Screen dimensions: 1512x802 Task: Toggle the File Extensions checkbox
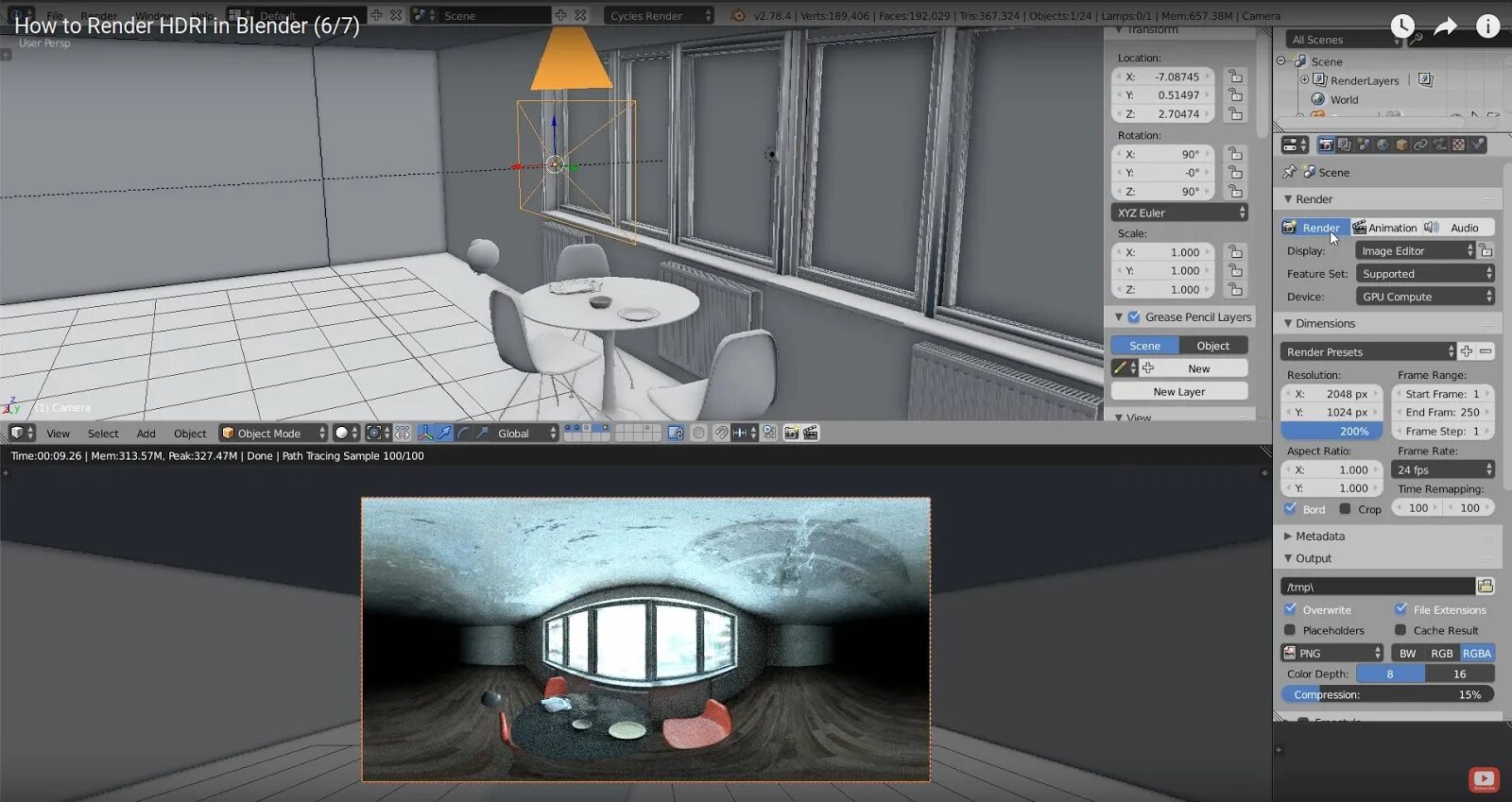[1401, 609]
